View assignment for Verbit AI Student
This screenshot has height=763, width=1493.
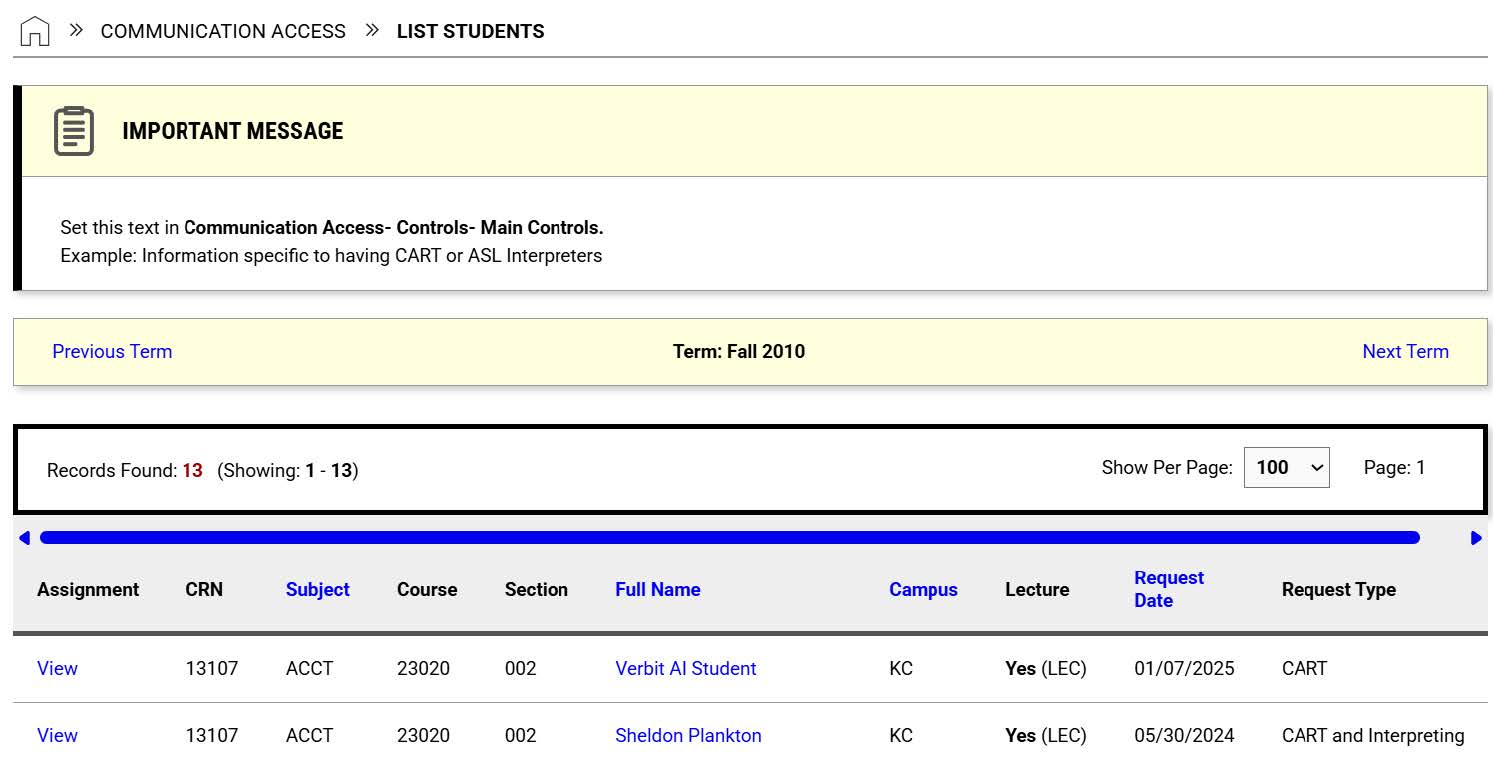click(x=57, y=668)
